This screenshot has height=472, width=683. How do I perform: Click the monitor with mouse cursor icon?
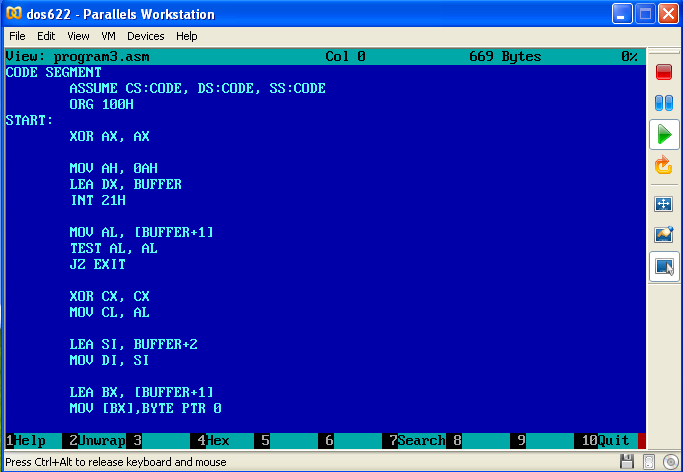click(664, 266)
